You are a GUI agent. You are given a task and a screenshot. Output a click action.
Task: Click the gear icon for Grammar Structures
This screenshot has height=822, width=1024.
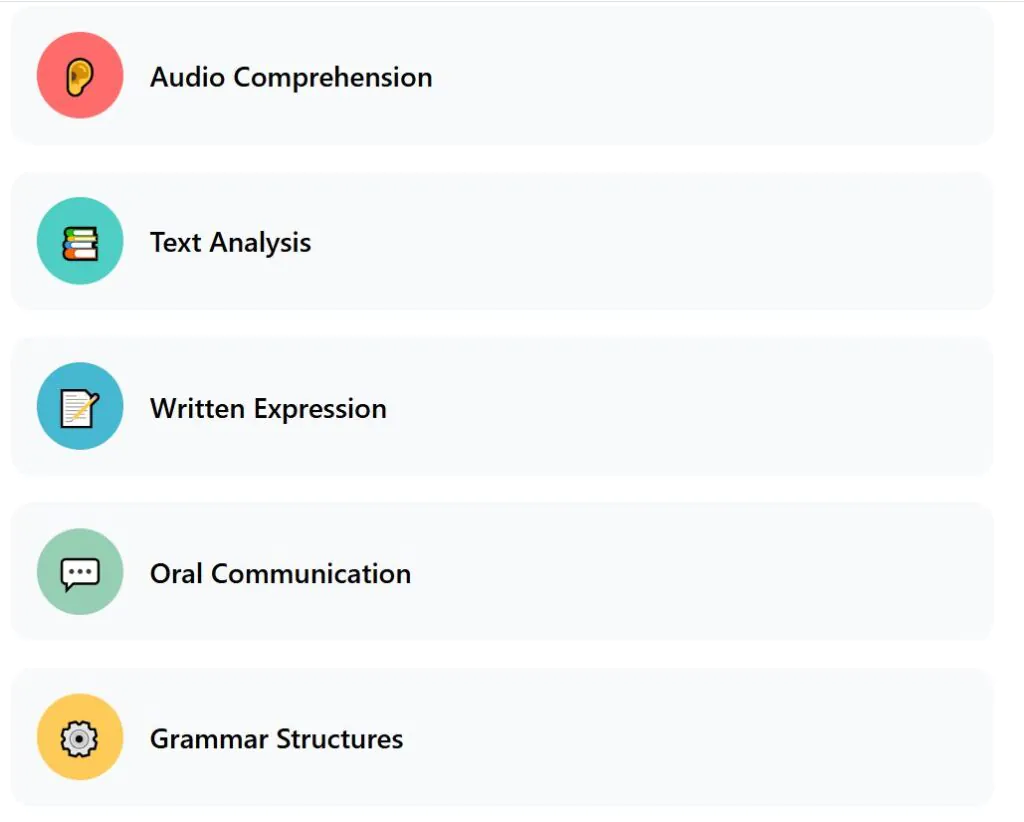80,739
